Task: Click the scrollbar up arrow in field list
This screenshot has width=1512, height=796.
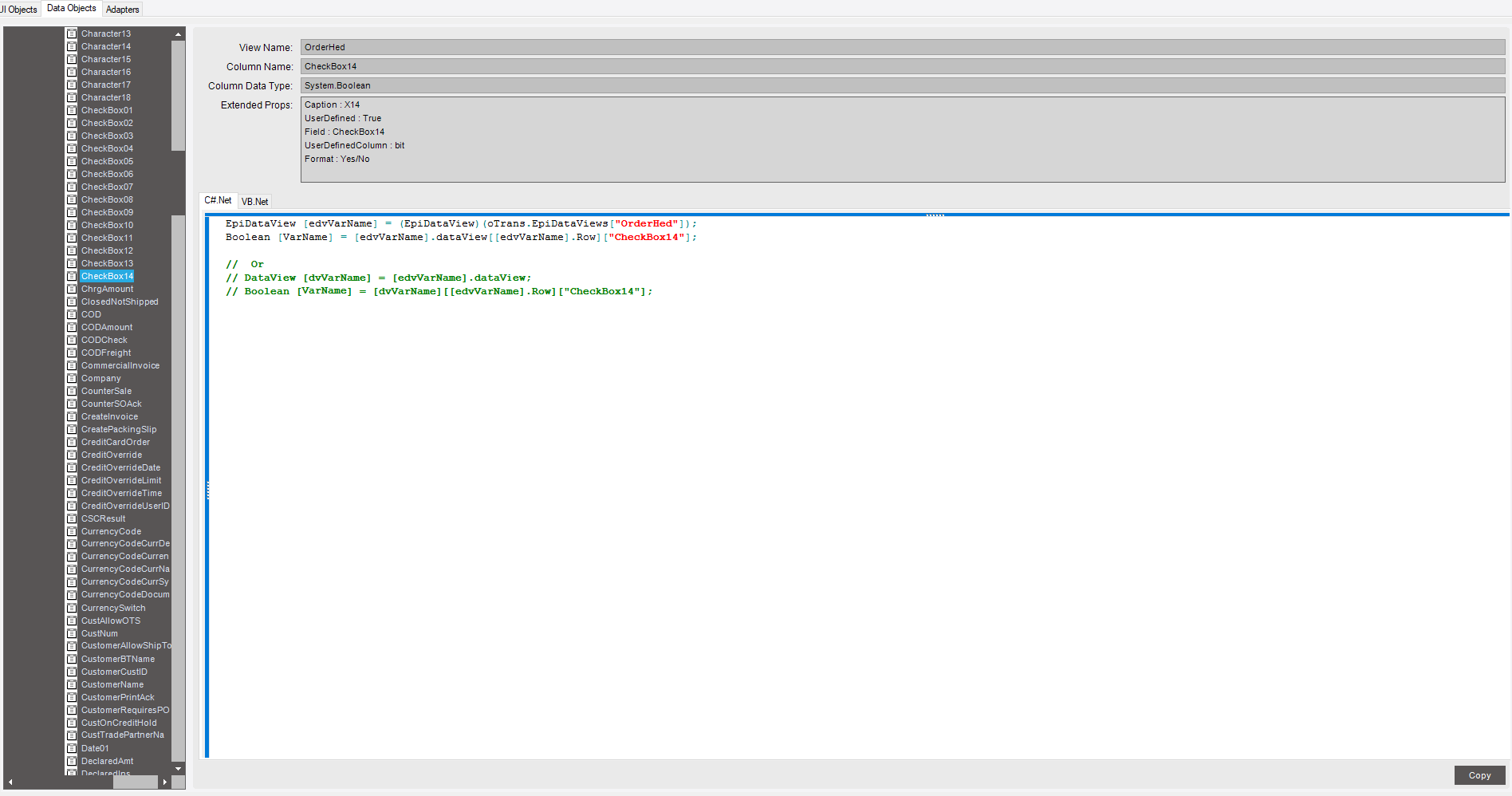Action: click(x=178, y=33)
